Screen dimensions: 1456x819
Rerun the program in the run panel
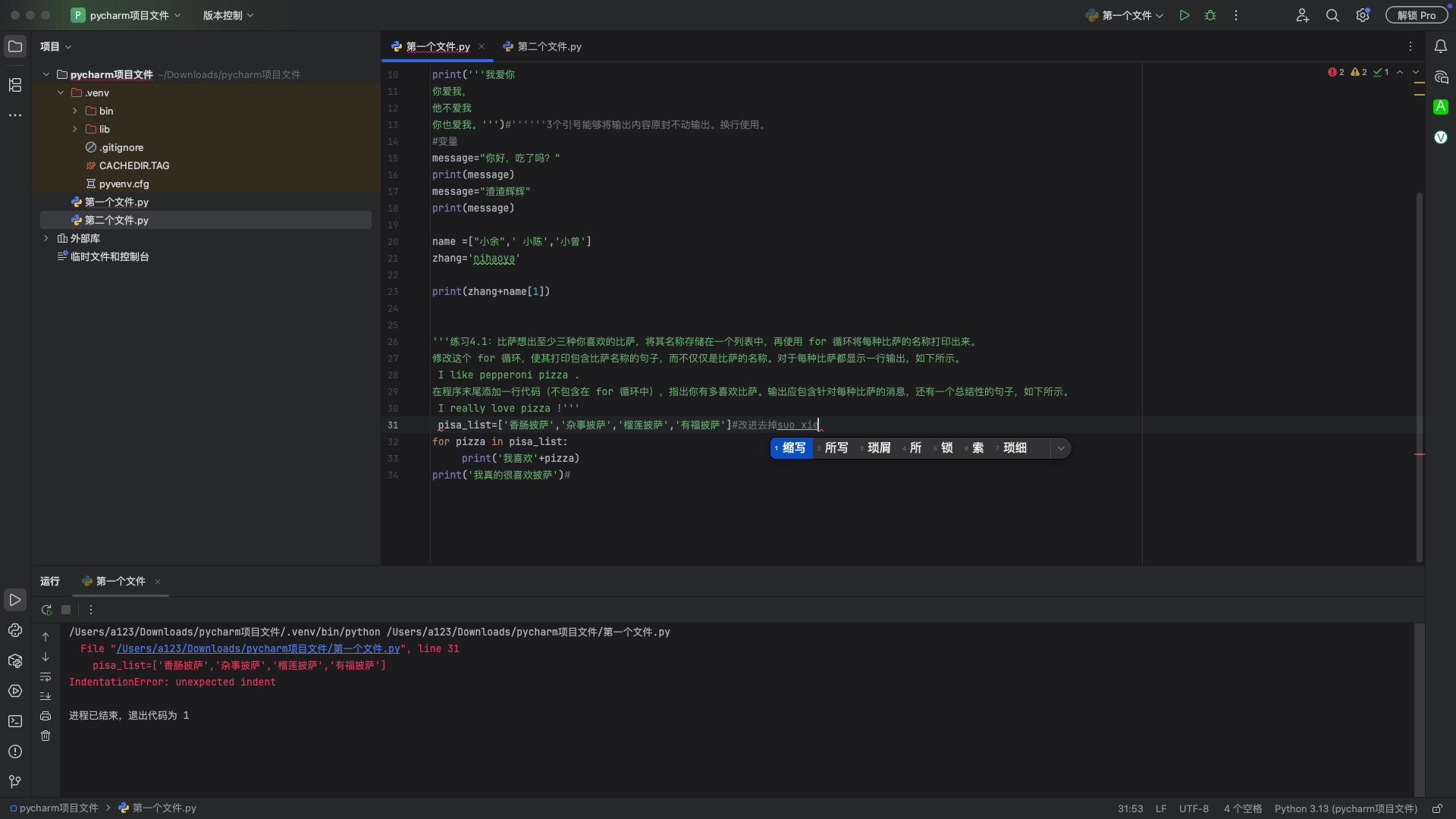(47, 610)
